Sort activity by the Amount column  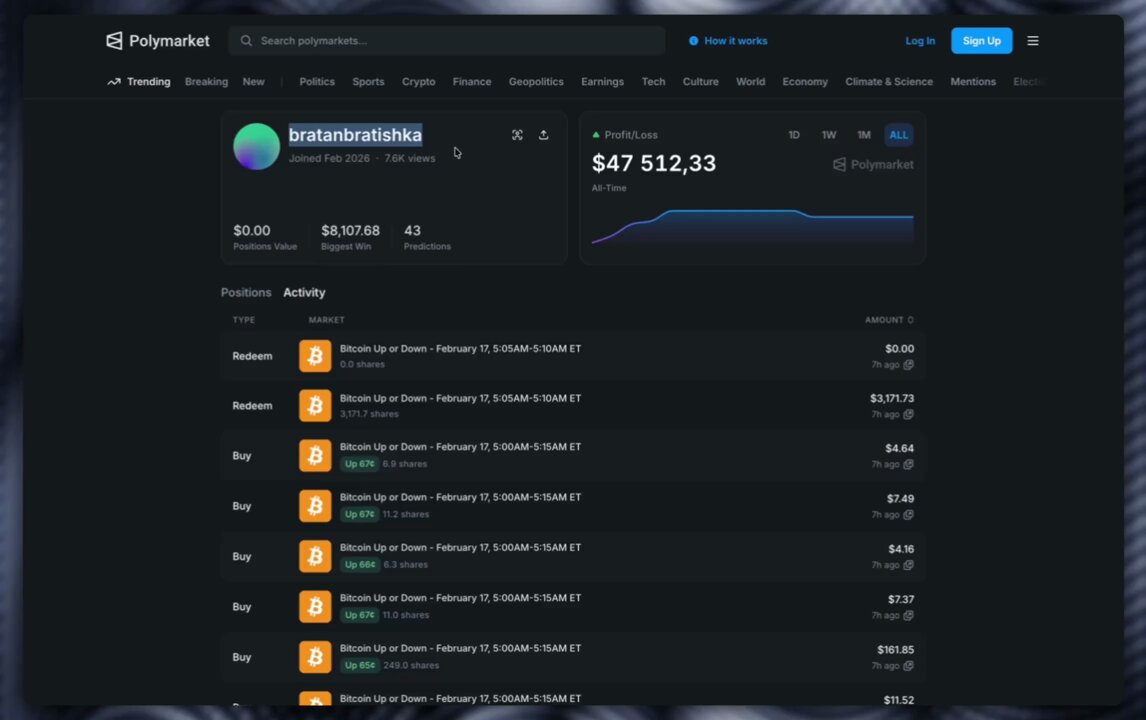pos(889,319)
